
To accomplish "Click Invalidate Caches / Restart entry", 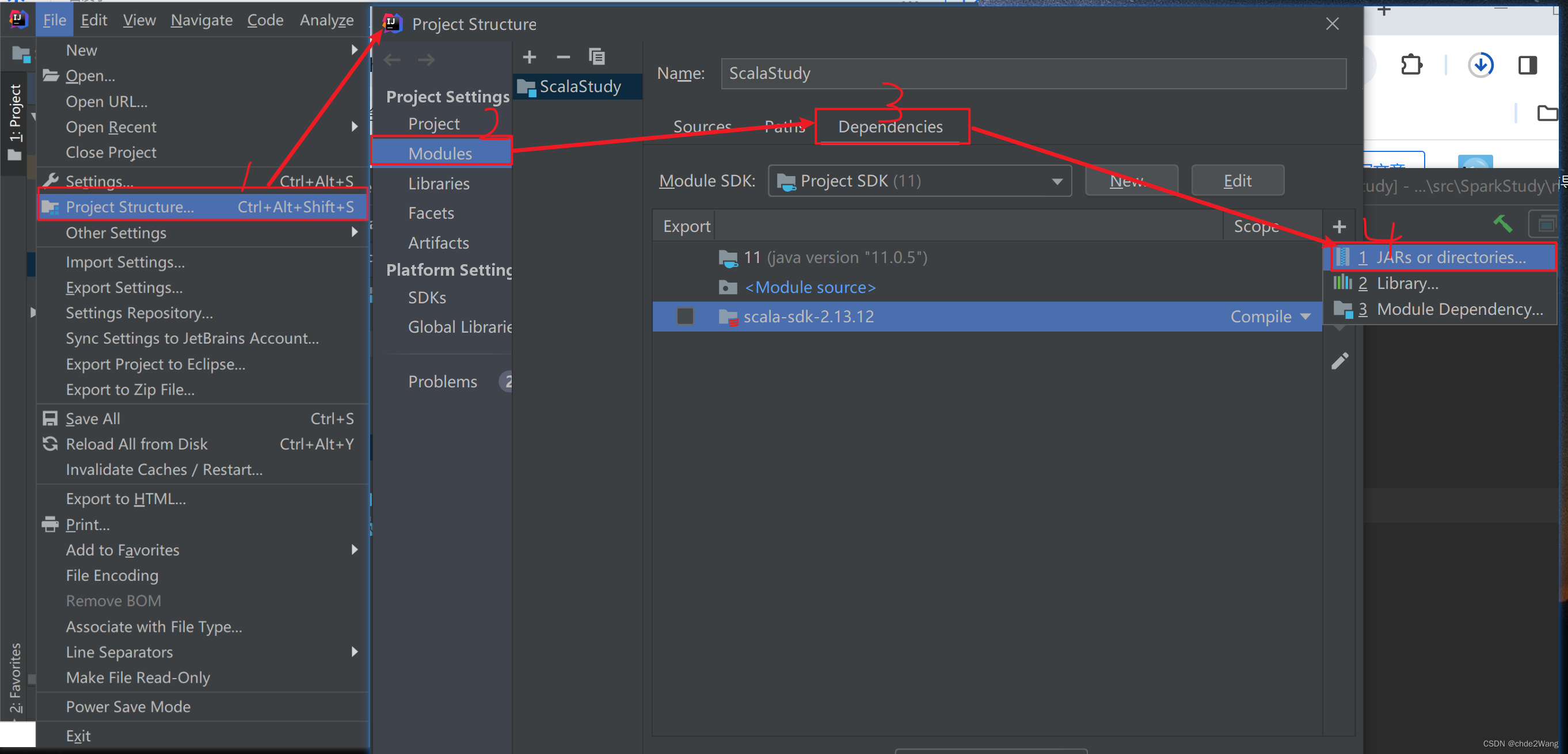I will [203, 470].
